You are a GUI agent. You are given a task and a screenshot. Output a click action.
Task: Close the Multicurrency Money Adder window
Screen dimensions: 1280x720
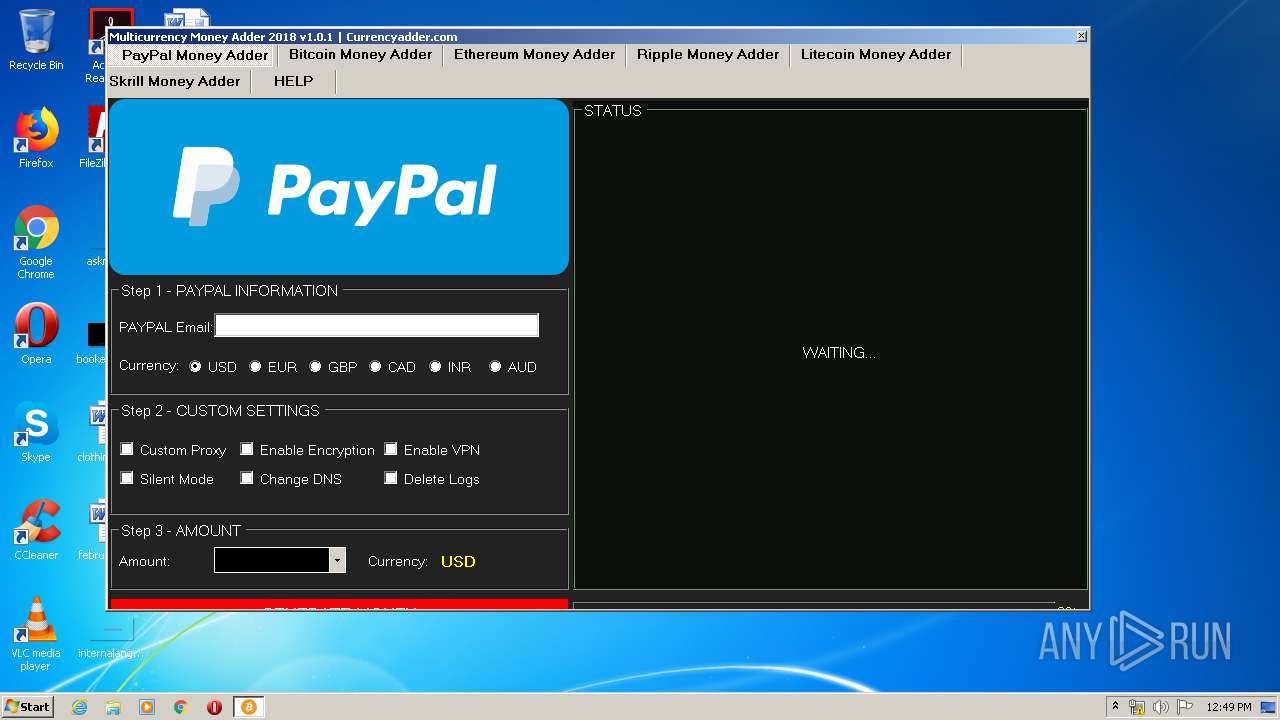point(1081,36)
